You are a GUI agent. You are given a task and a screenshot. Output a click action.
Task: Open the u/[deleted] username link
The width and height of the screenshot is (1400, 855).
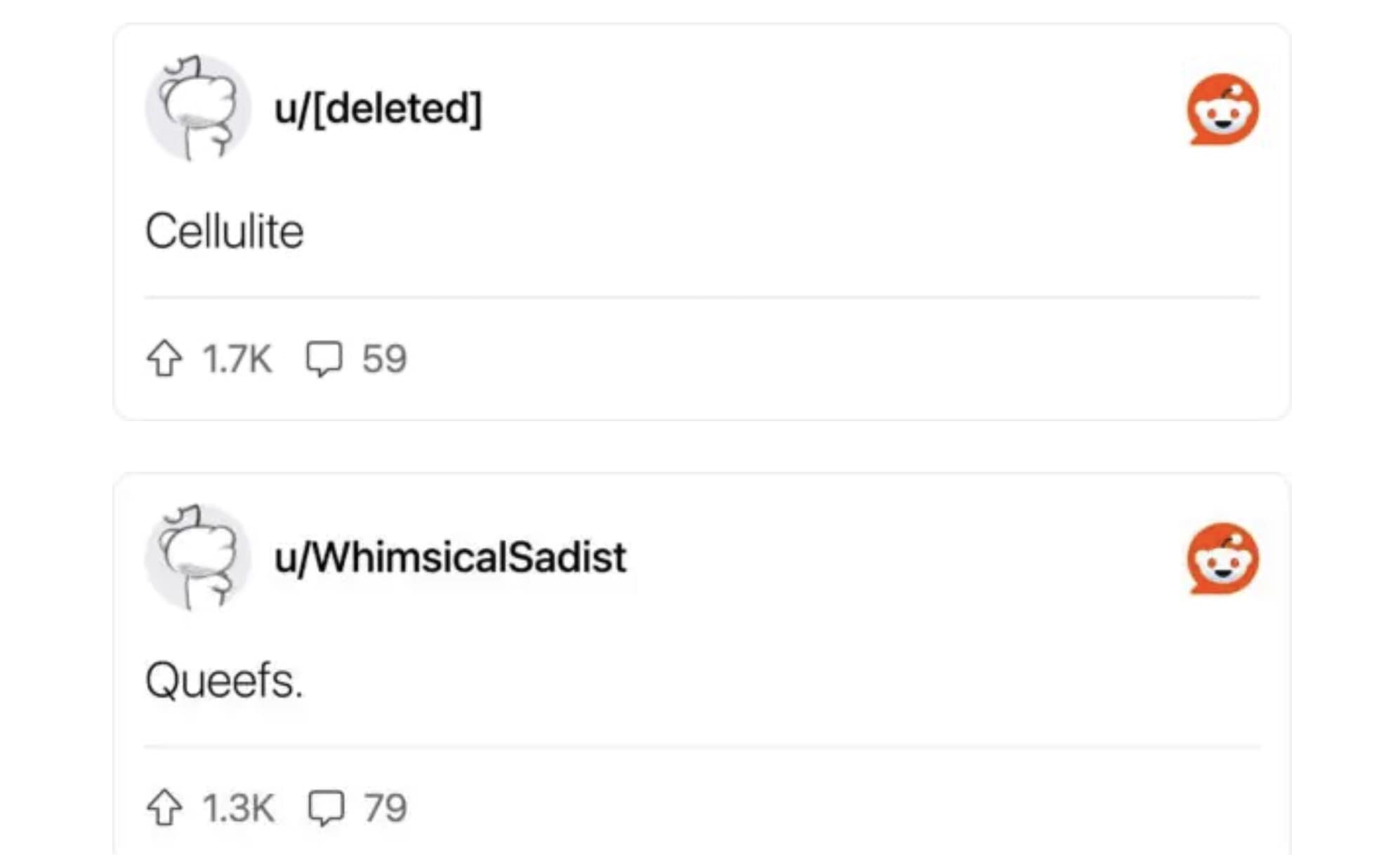pyautogui.click(x=378, y=109)
